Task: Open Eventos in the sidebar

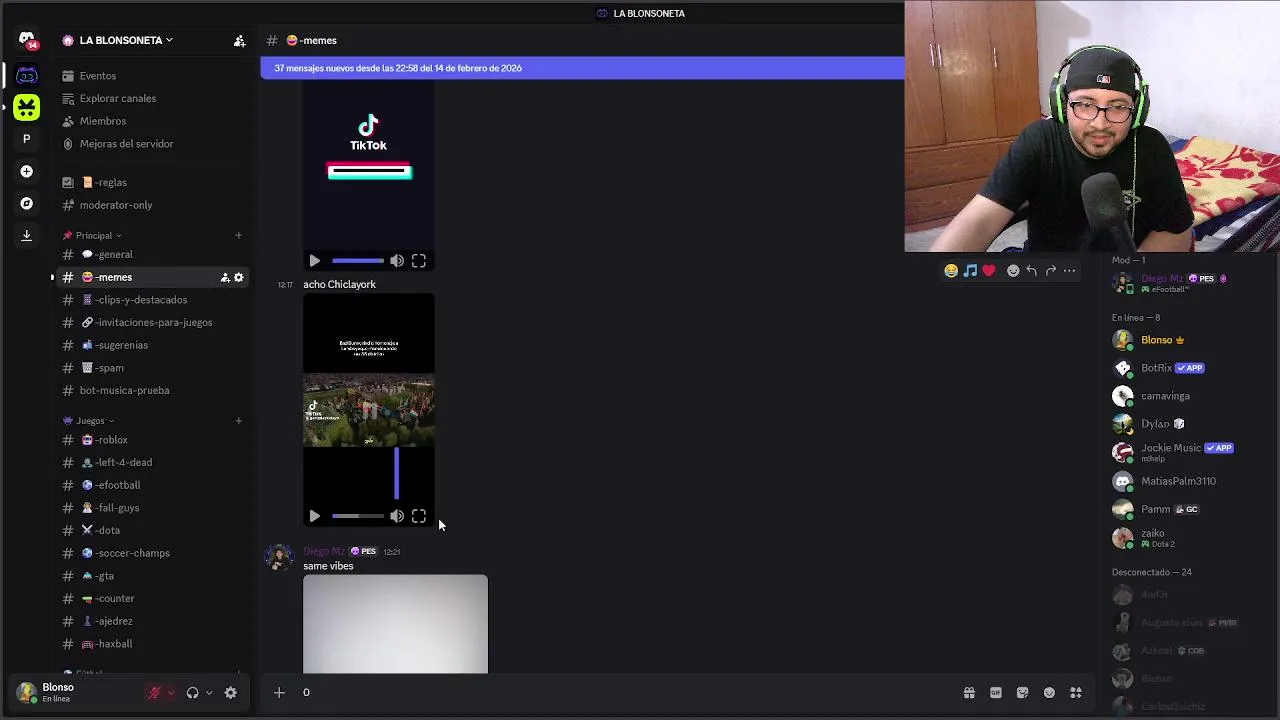Action: 98,76
